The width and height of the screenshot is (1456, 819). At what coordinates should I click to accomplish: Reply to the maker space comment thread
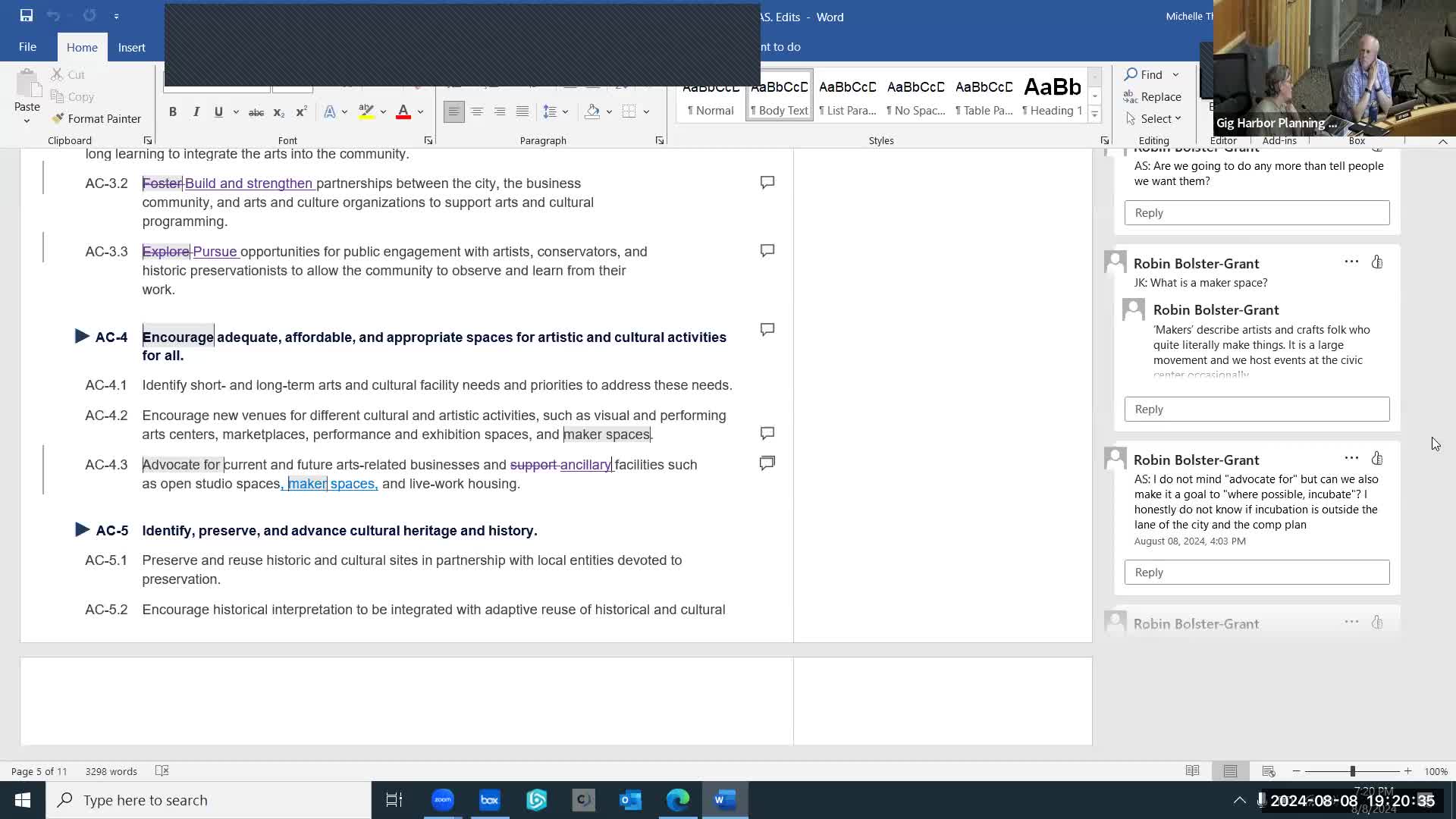(1257, 409)
